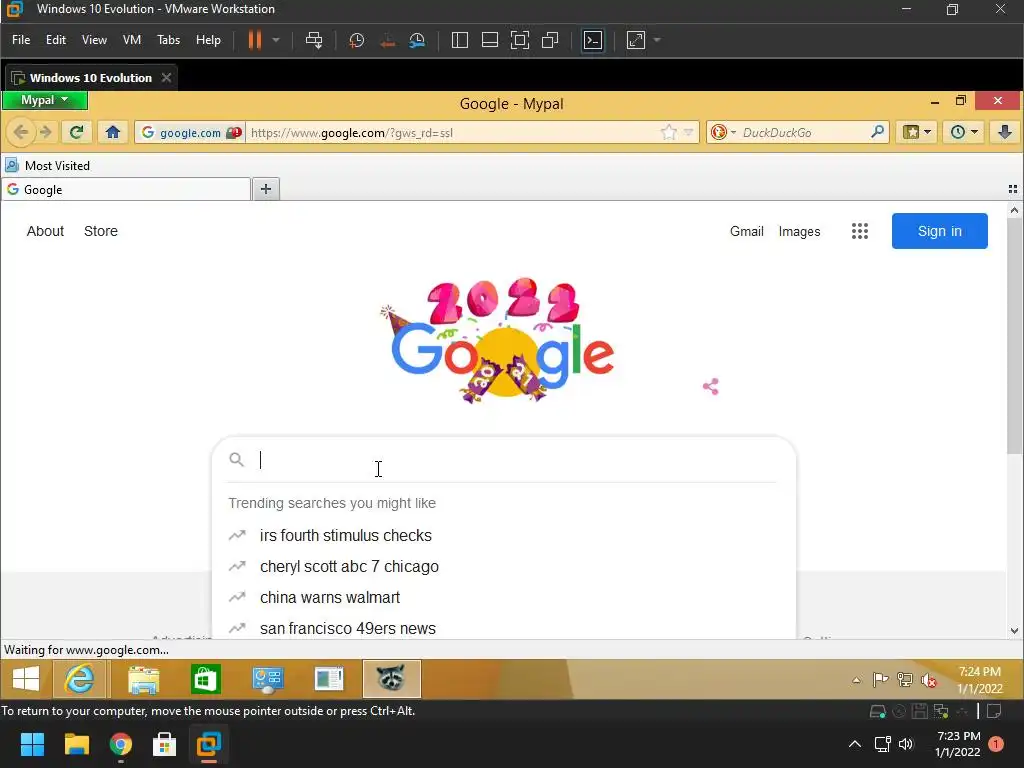Show the tab groups button
Image resolution: width=1024 pixels, height=768 pixels.
point(1012,189)
